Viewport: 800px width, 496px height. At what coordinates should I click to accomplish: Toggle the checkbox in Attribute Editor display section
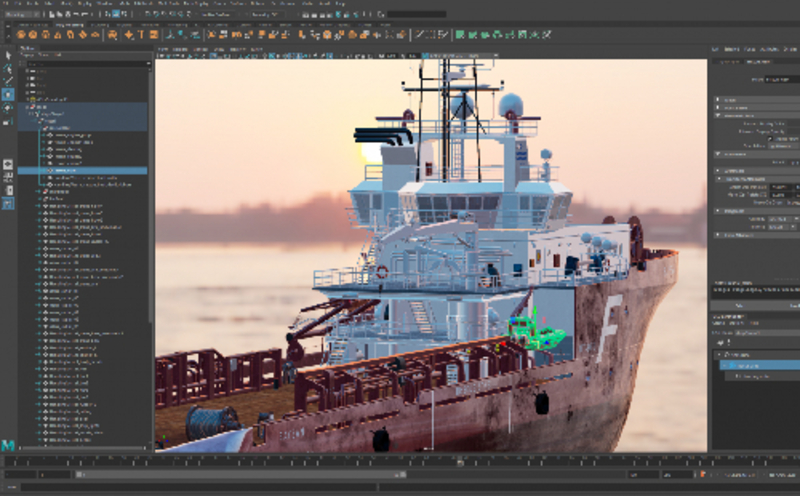770,138
